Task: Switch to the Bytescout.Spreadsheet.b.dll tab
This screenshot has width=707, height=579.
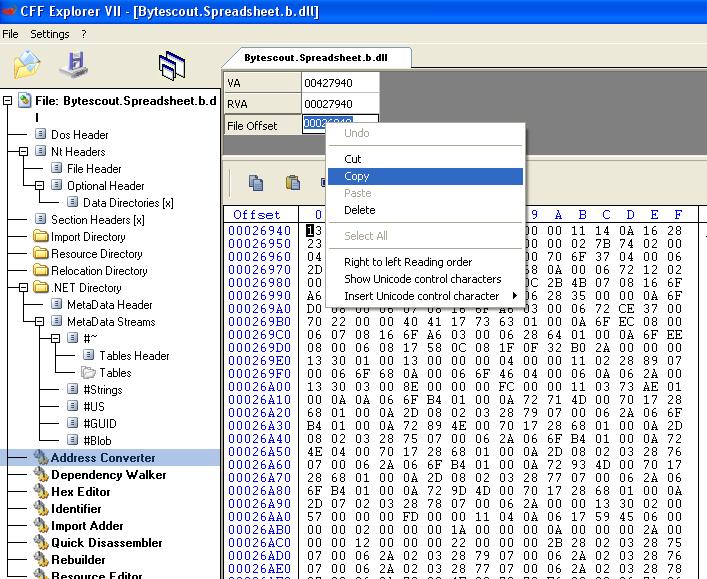Action: click(316, 58)
